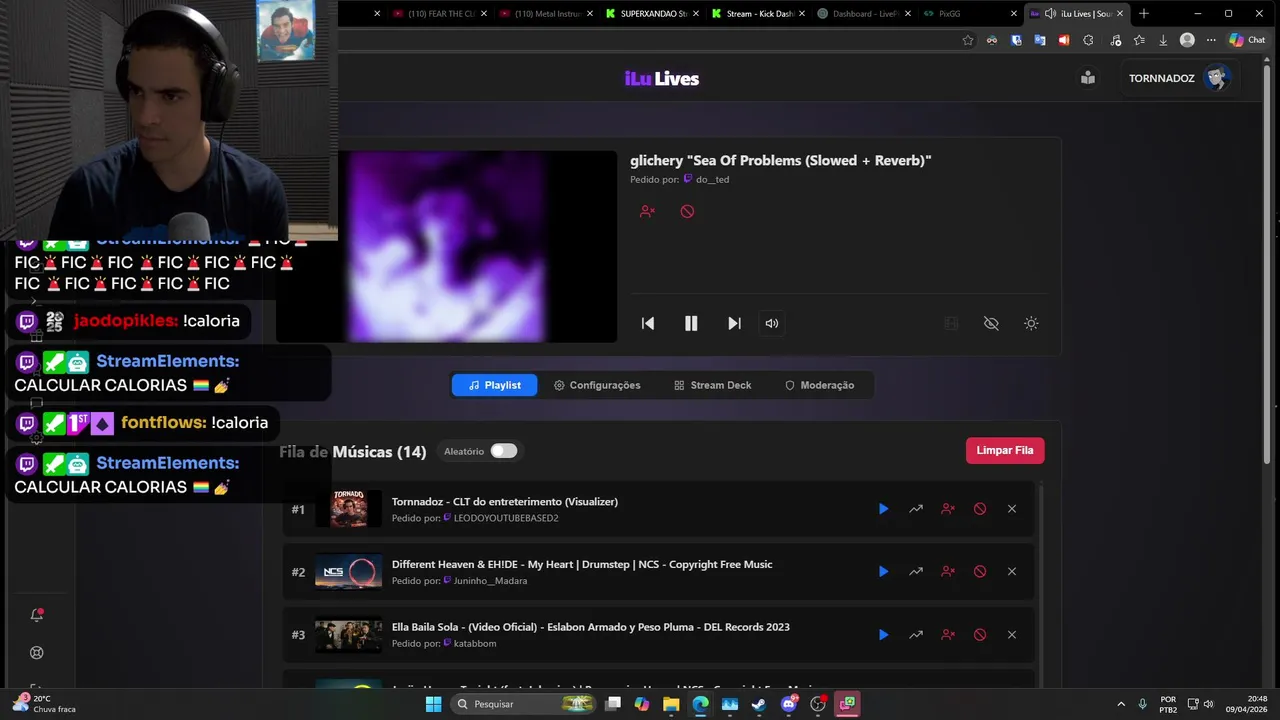Image resolution: width=1280 pixels, height=720 pixels.
Task: Expand hidden system tray icons
Action: point(1120,704)
